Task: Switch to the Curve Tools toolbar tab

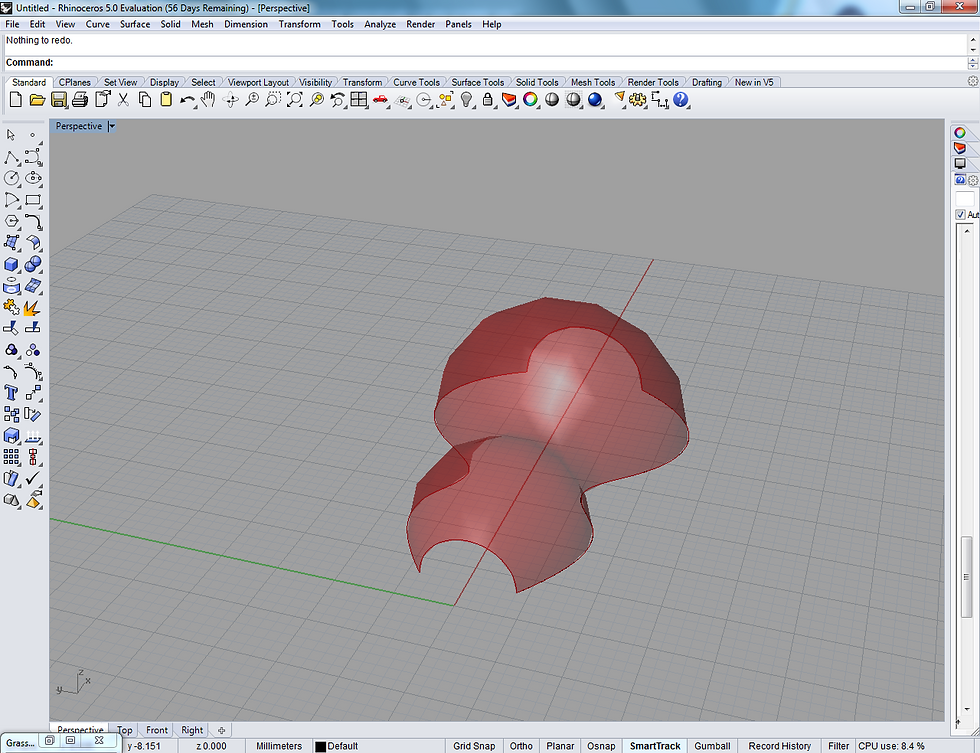Action: (x=416, y=82)
